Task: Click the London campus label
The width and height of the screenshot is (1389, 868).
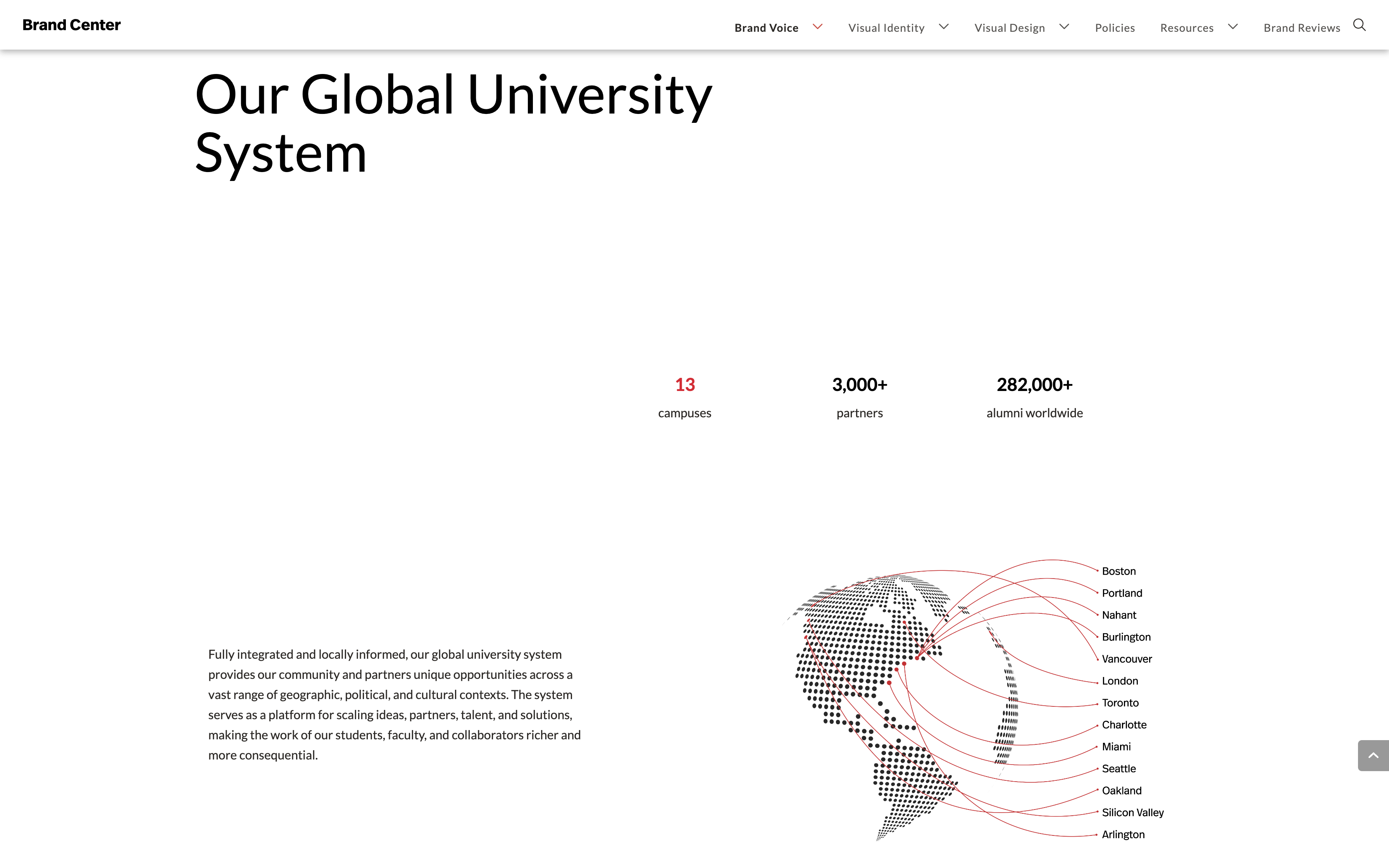Action: click(x=1120, y=681)
